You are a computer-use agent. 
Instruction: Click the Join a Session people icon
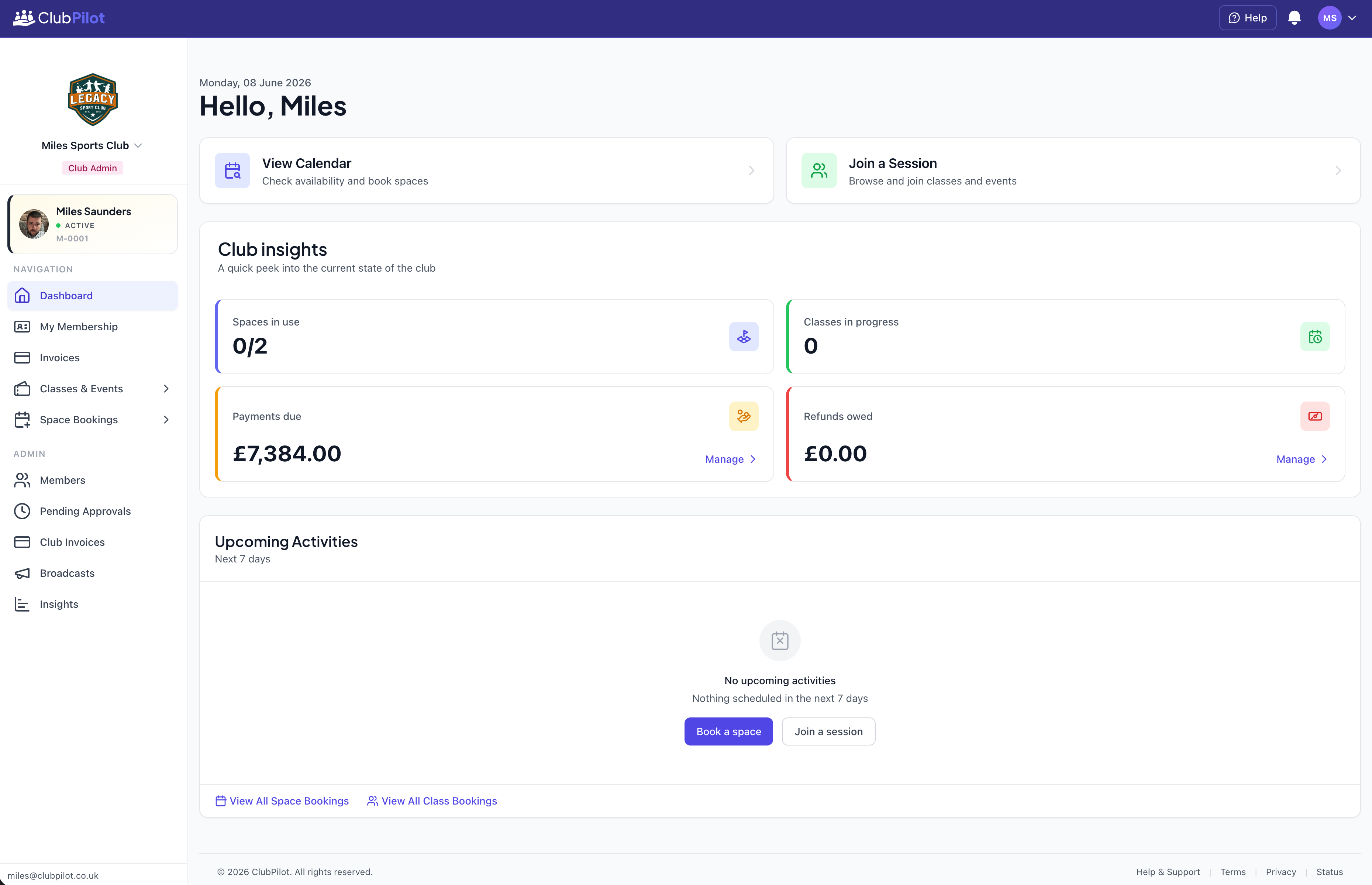pyautogui.click(x=819, y=170)
